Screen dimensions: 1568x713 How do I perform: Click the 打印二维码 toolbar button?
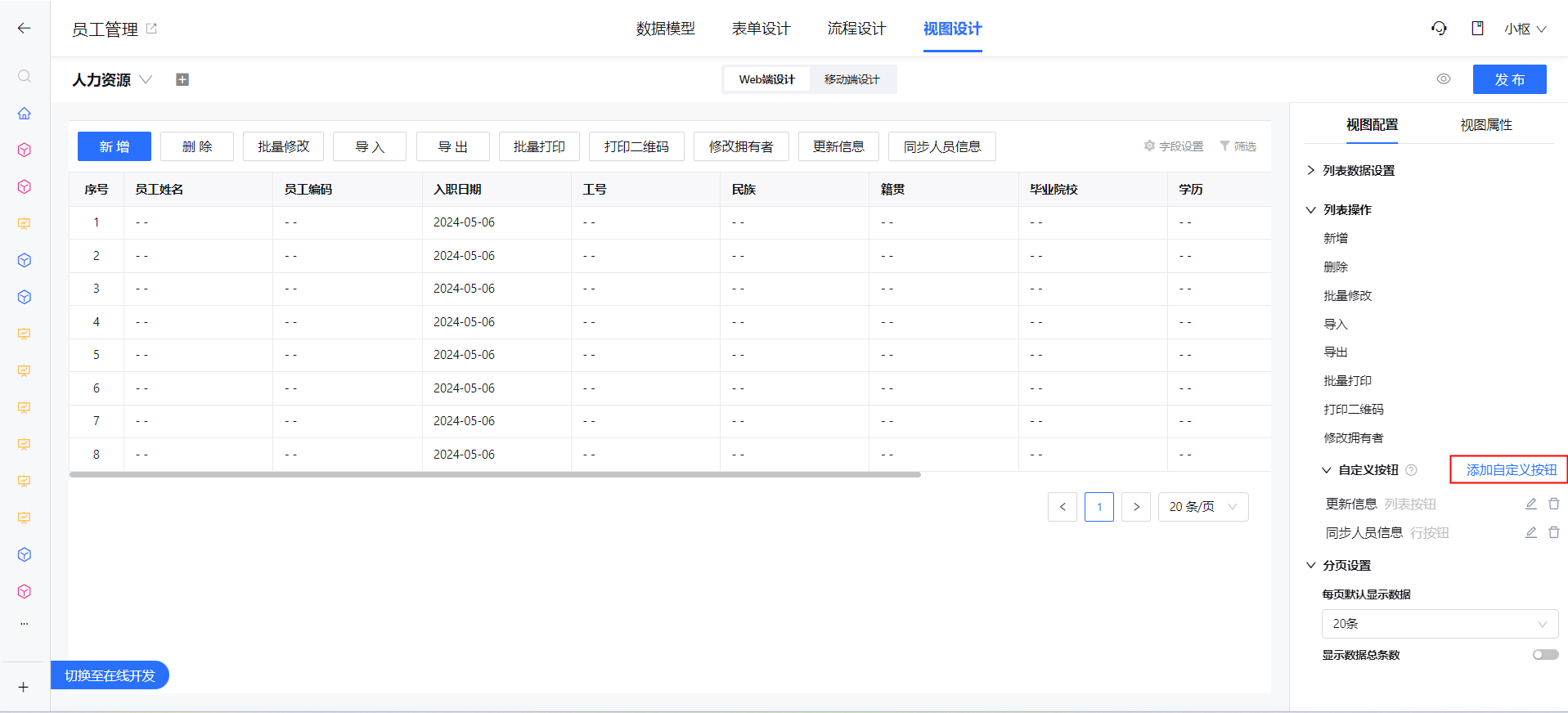(636, 146)
